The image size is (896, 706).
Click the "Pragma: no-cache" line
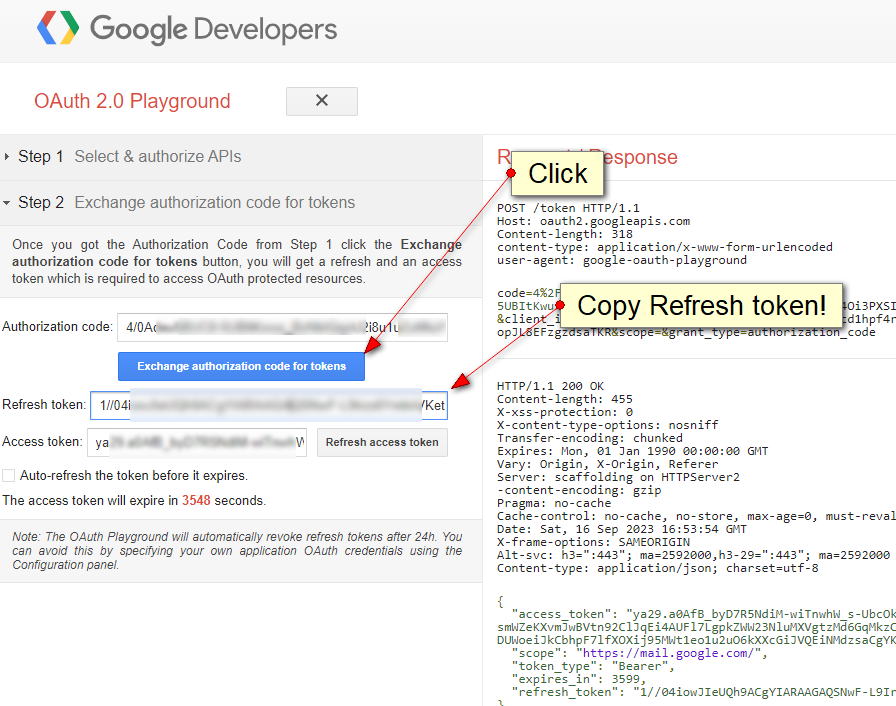pos(554,503)
